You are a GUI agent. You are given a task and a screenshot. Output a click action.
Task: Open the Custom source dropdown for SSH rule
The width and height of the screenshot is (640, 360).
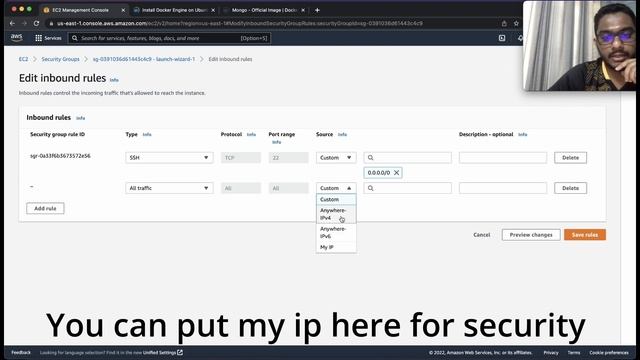pyautogui.click(x=336, y=158)
